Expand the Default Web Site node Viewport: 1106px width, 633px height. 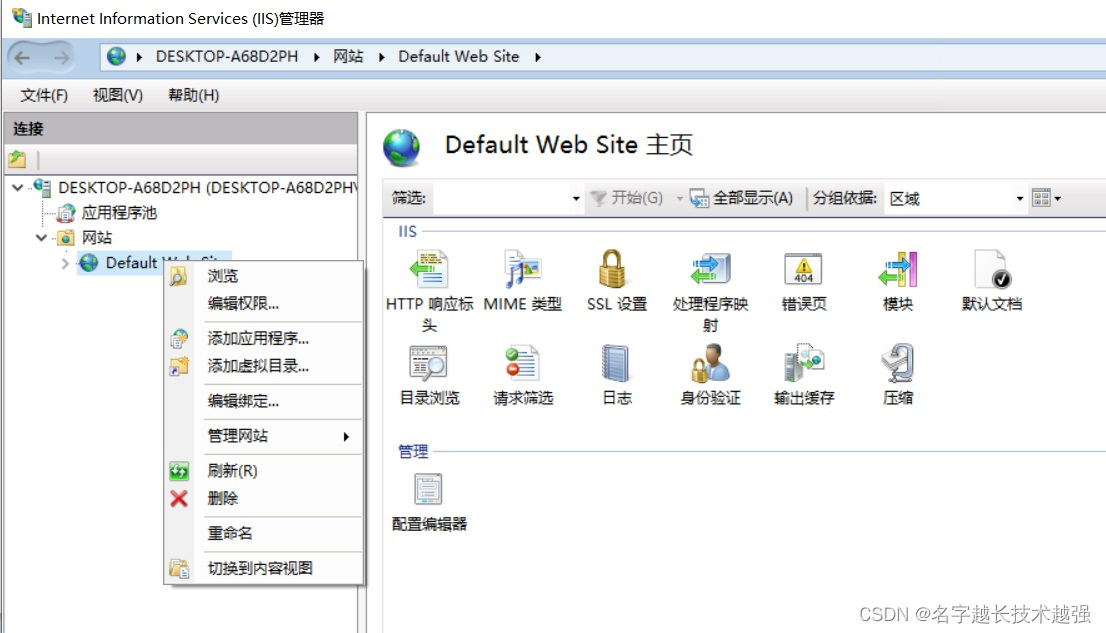(65, 263)
